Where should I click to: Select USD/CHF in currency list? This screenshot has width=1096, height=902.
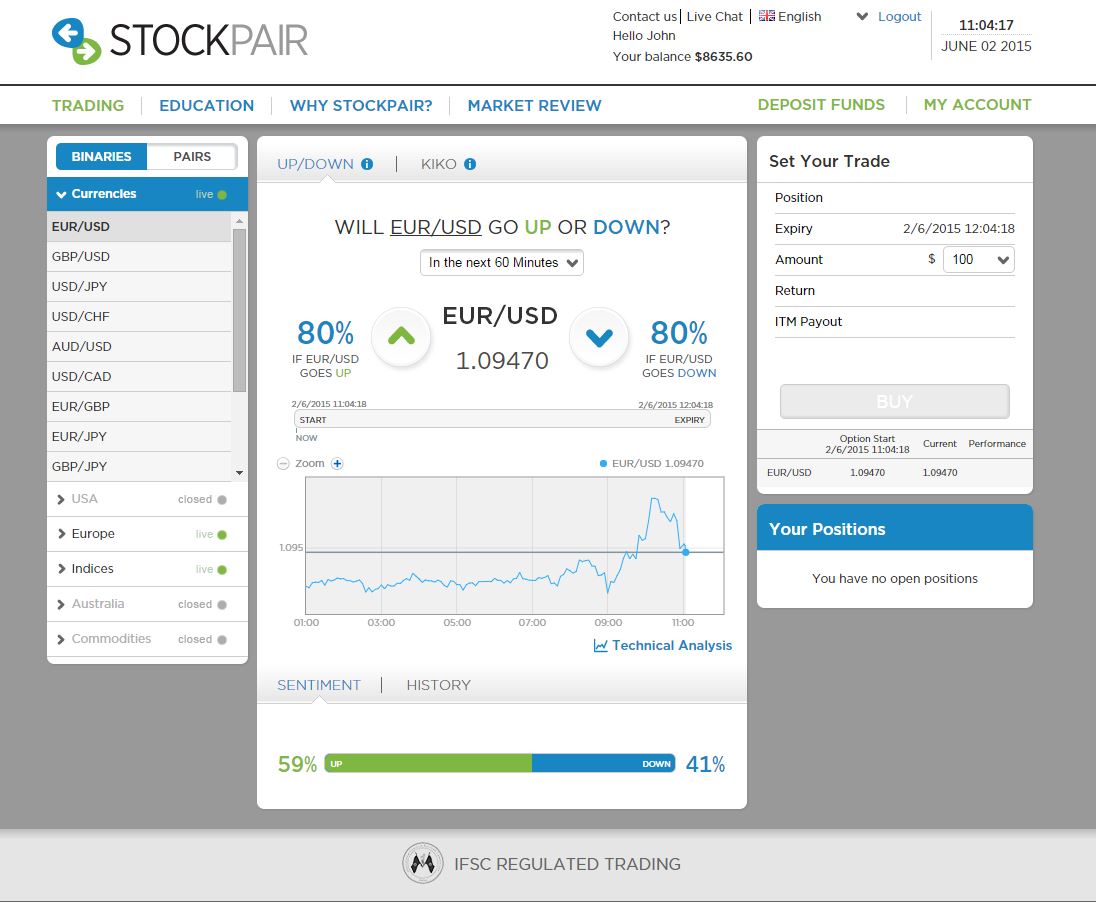pyautogui.click(x=139, y=317)
